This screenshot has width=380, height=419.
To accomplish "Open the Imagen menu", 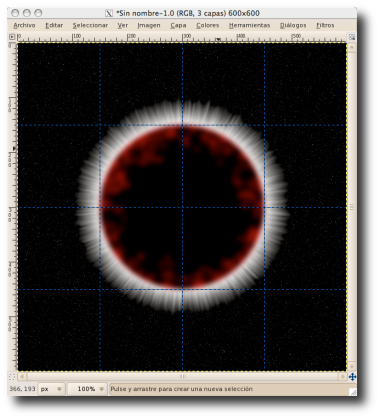I will [149, 25].
